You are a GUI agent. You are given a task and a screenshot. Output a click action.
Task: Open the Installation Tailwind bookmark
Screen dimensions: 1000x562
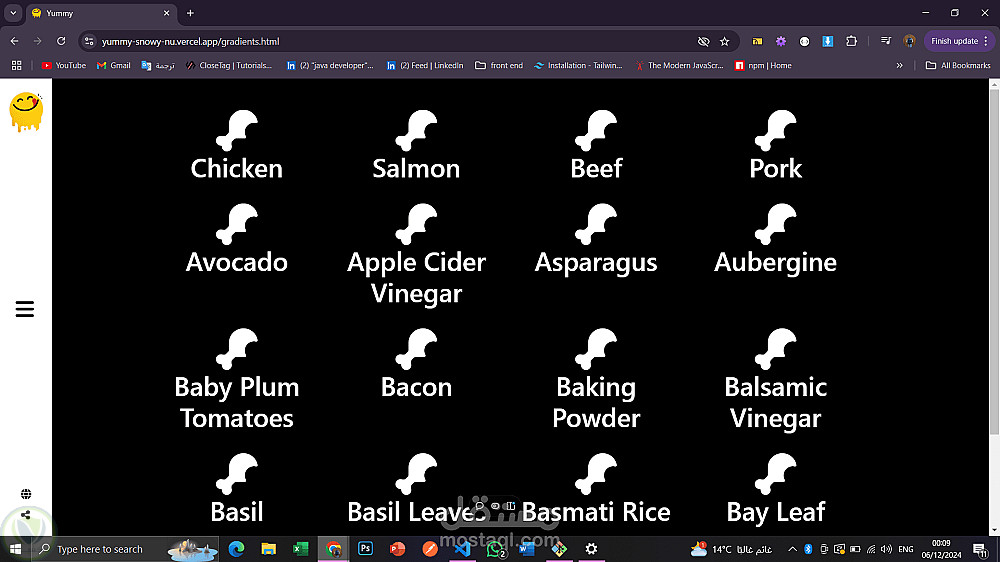pos(578,65)
